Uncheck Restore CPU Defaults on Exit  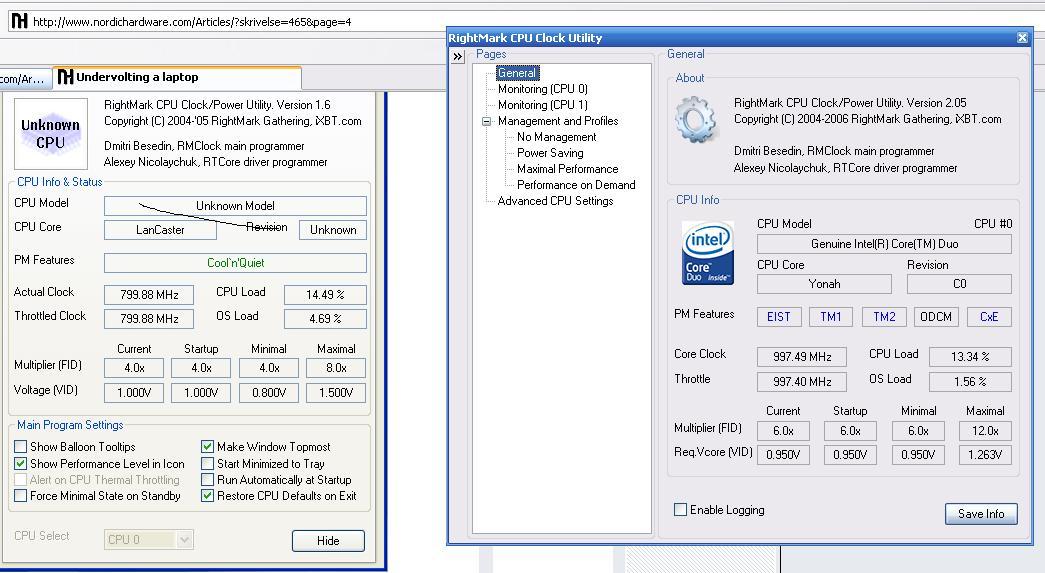[x=207, y=496]
